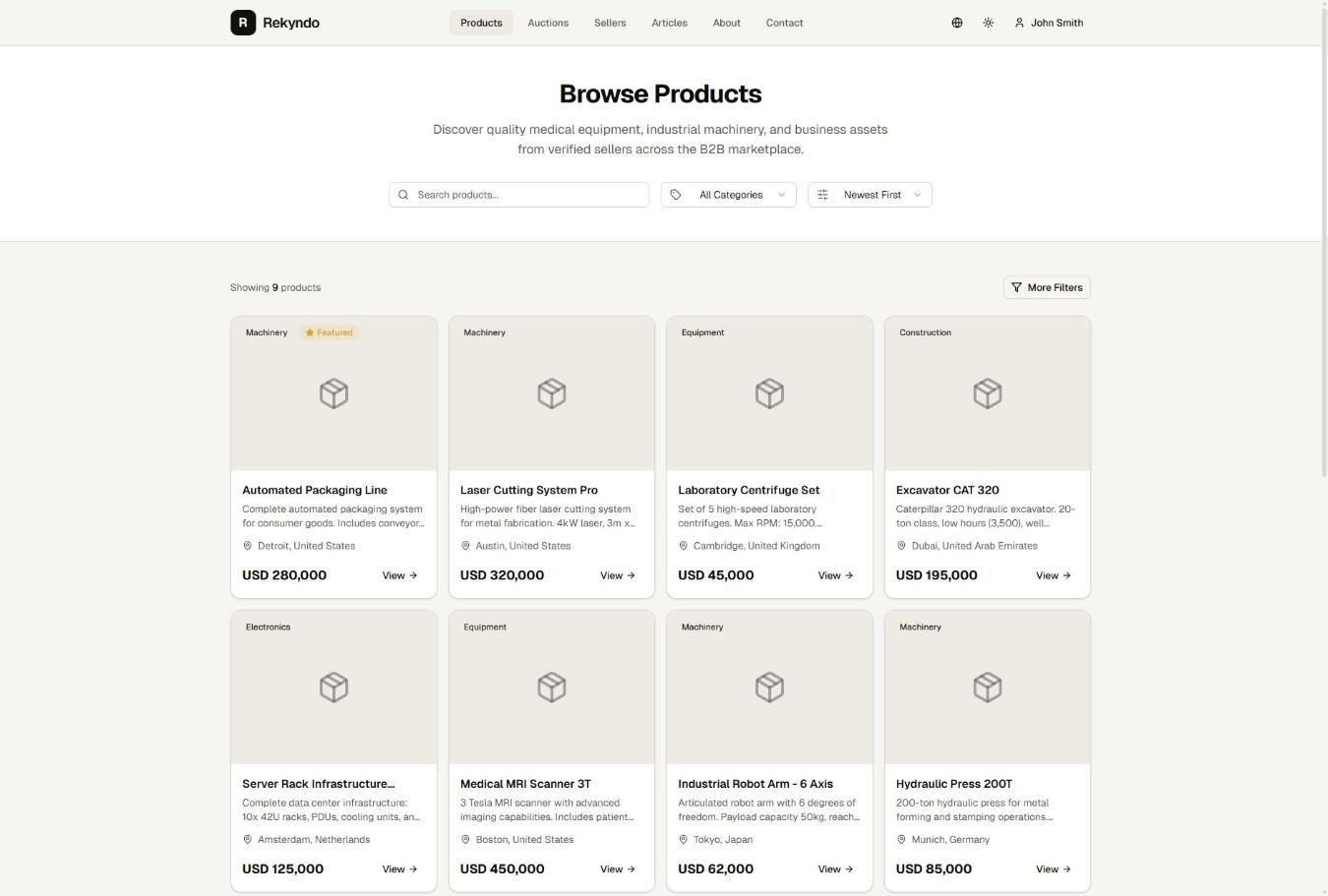The image size is (1328, 896).
Task: Click the magnifying glass in the search bar
Action: tap(403, 194)
